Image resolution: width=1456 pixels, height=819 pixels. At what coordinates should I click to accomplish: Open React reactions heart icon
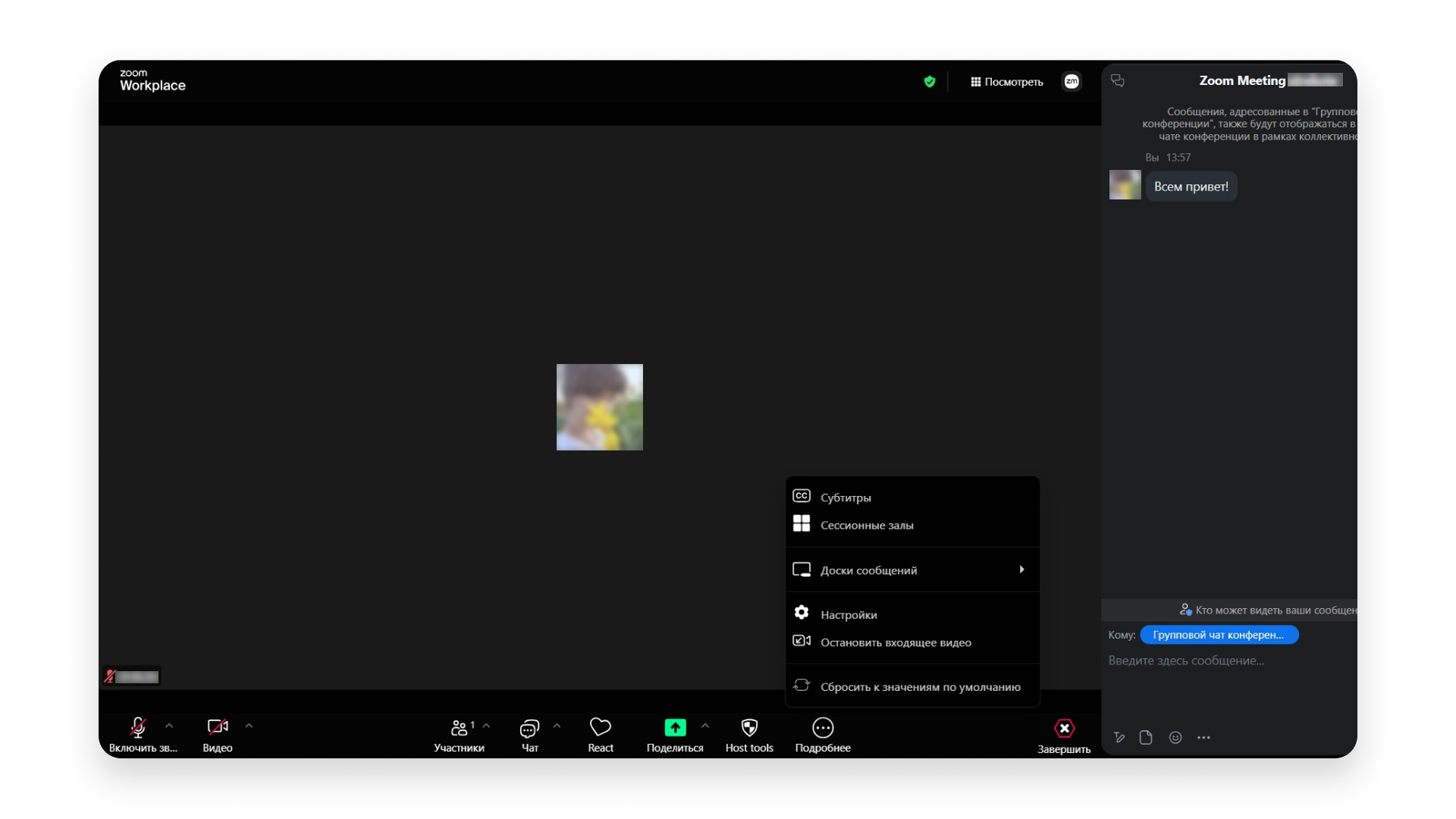(x=601, y=735)
